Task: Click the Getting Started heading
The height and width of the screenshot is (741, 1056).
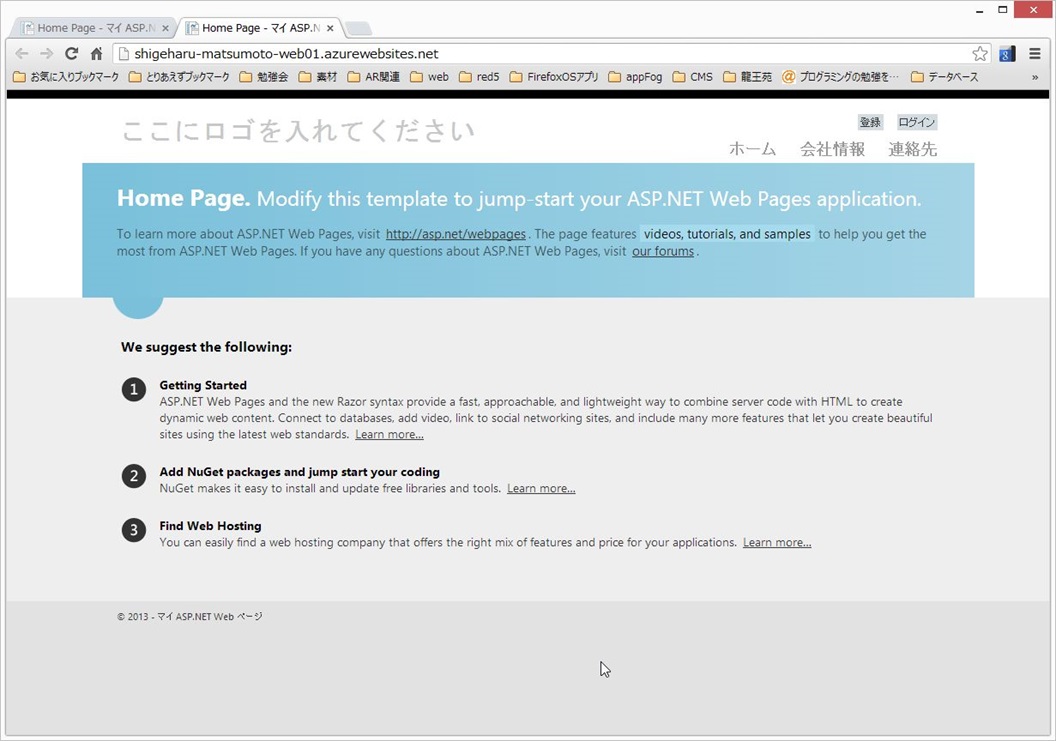Action: 203,385
